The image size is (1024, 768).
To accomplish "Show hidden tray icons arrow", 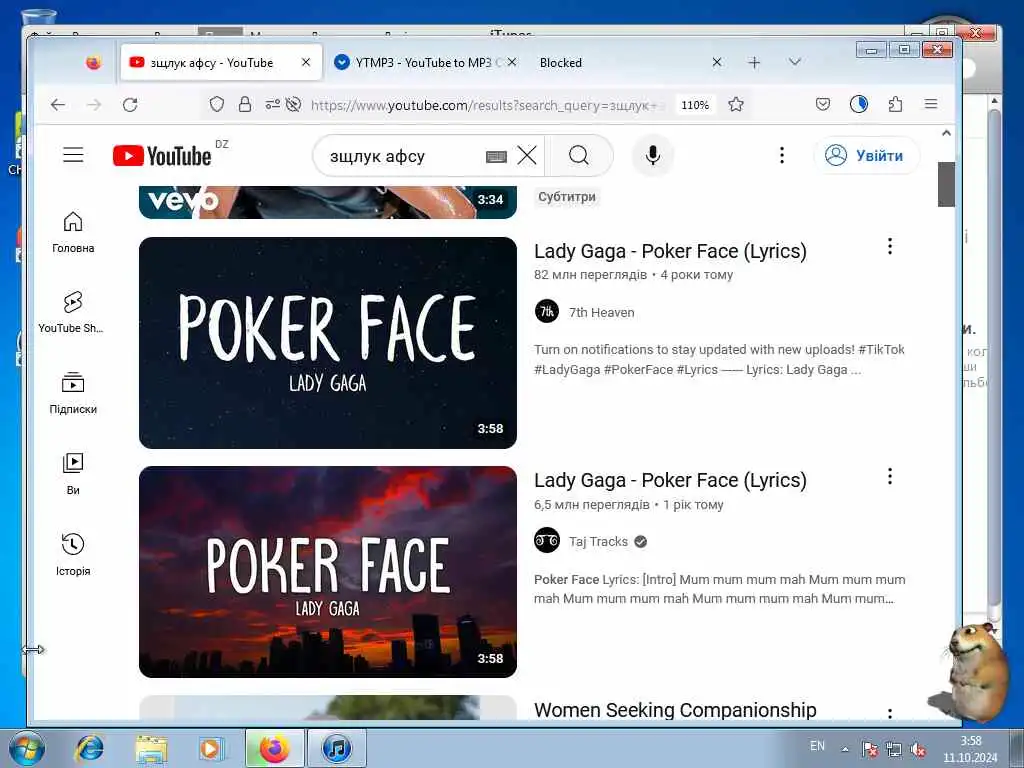I will (x=845, y=749).
